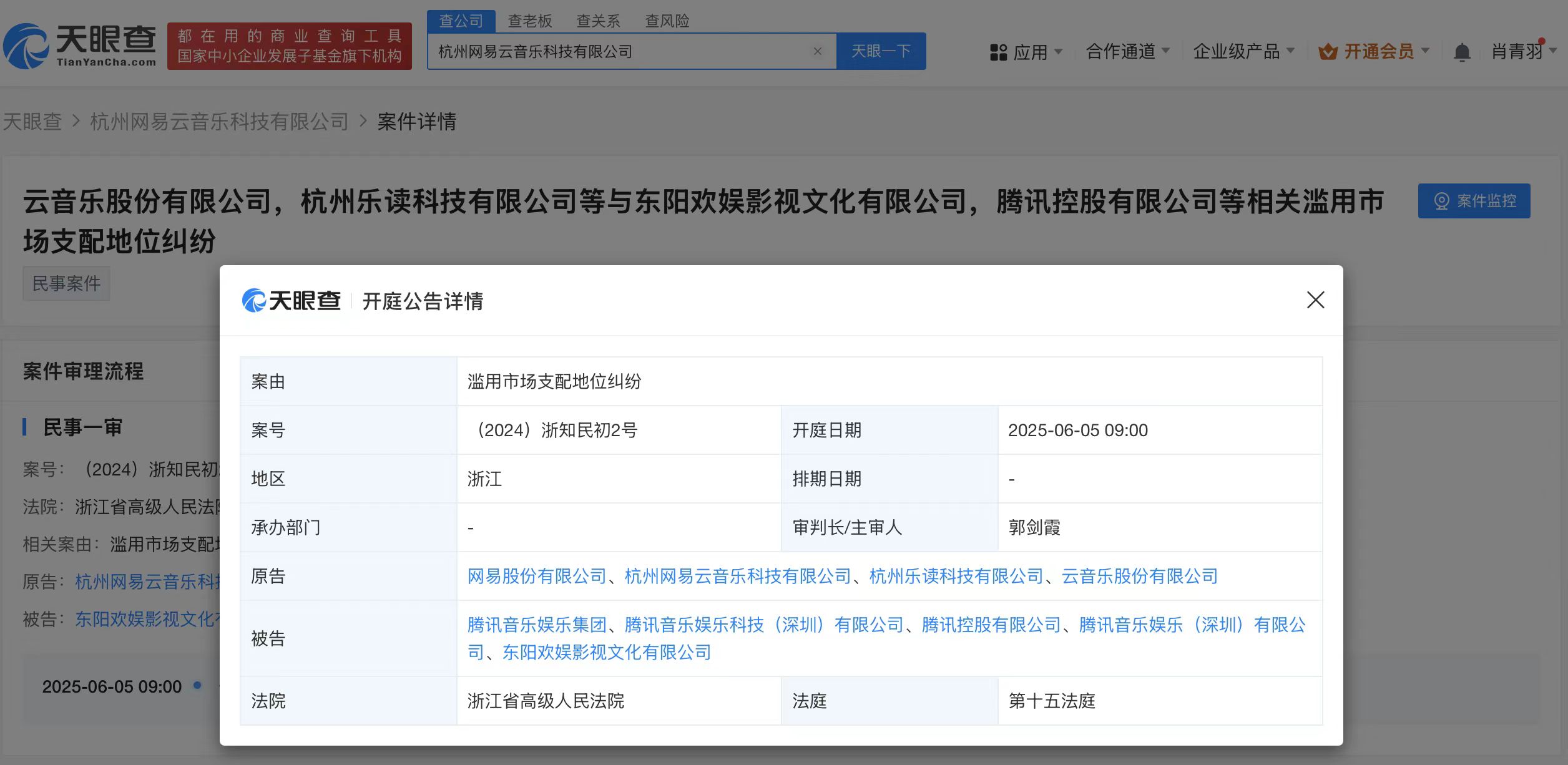Click the 案件审理流程 heading

[x=84, y=371]
